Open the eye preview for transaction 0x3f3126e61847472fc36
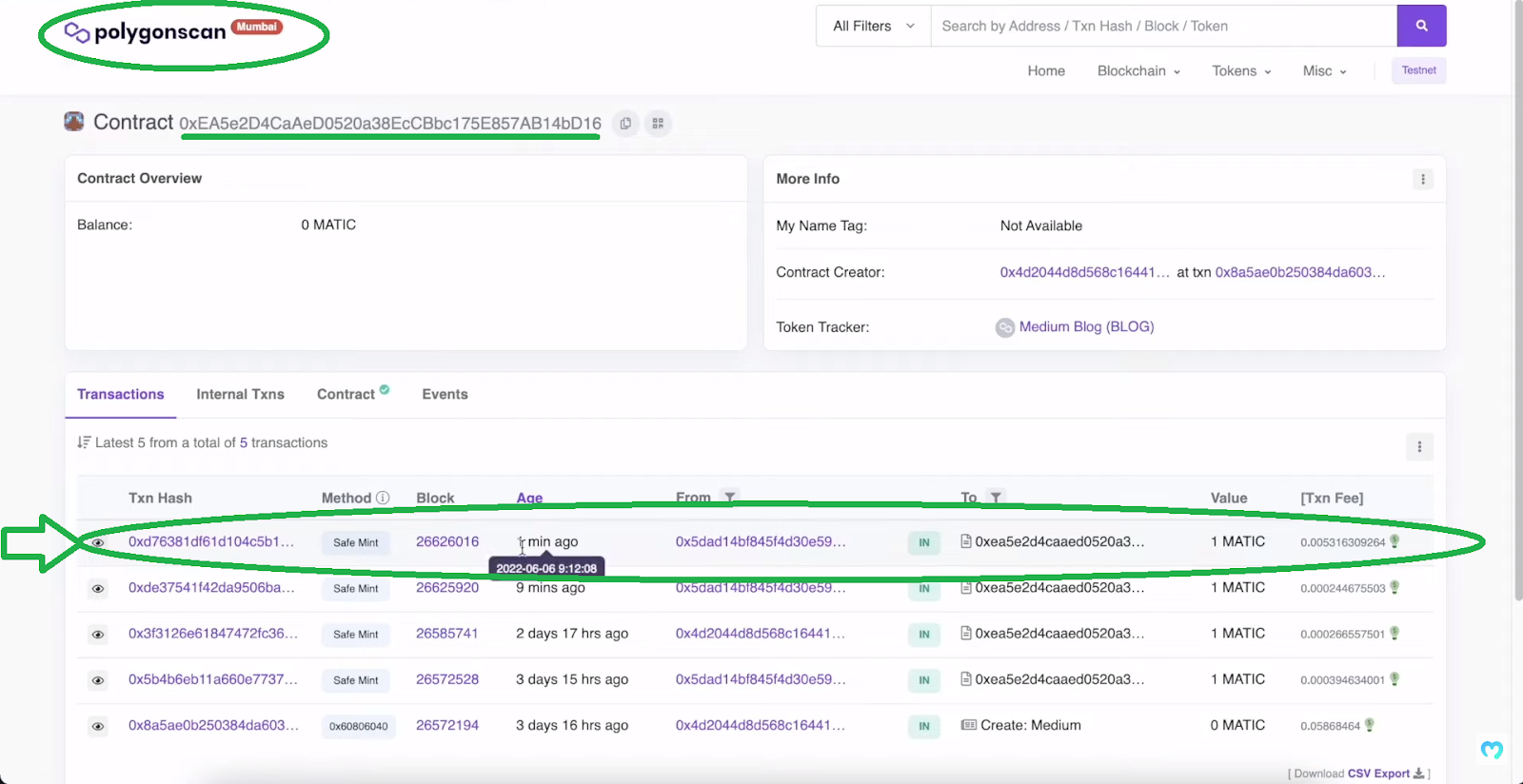The height and width of the screenshot is (784, 1523). tap(98, 635)
